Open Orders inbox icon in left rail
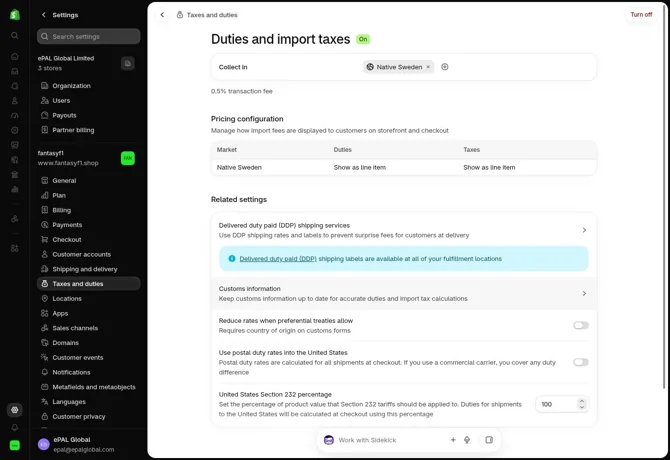 click(x=15, y=71)
